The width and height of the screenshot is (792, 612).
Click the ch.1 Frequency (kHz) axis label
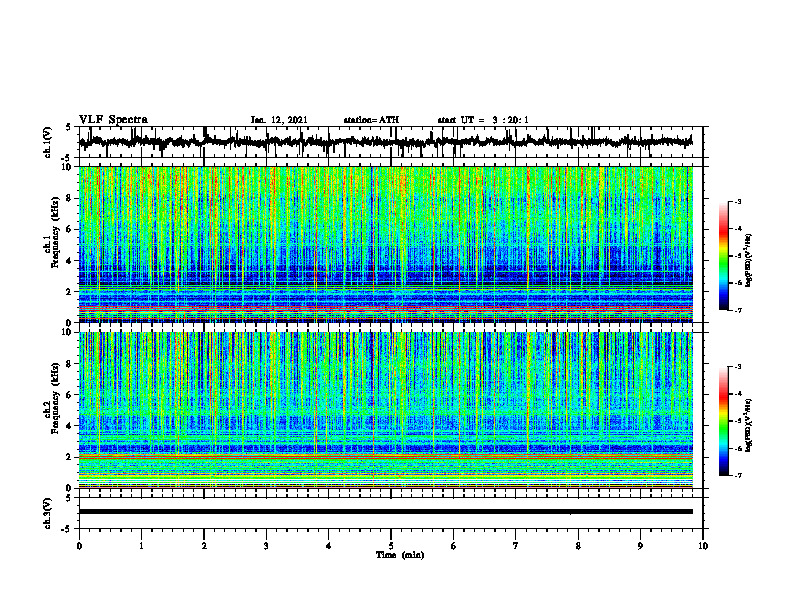(55, 232)
